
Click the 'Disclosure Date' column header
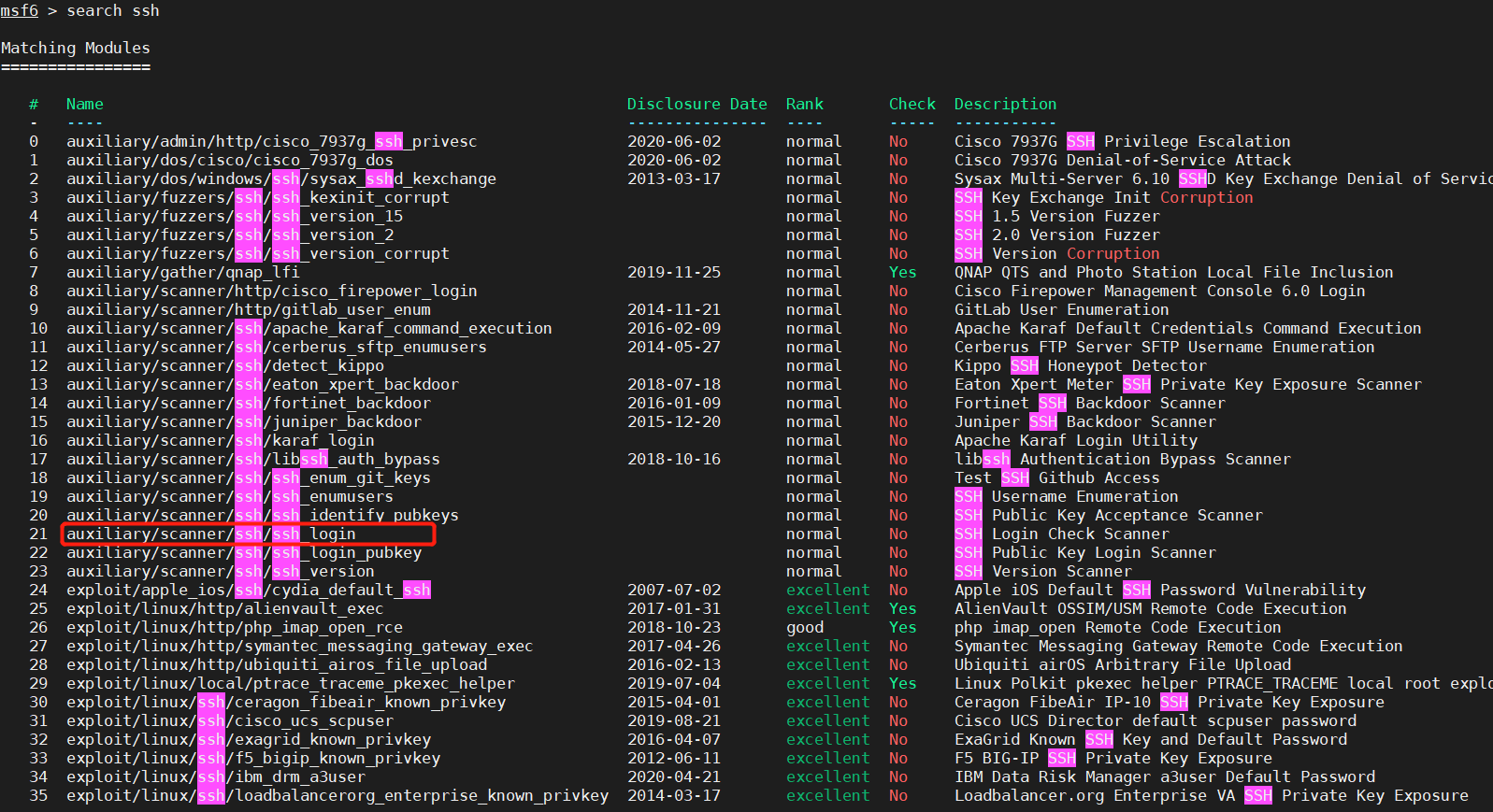click(697, 104)
